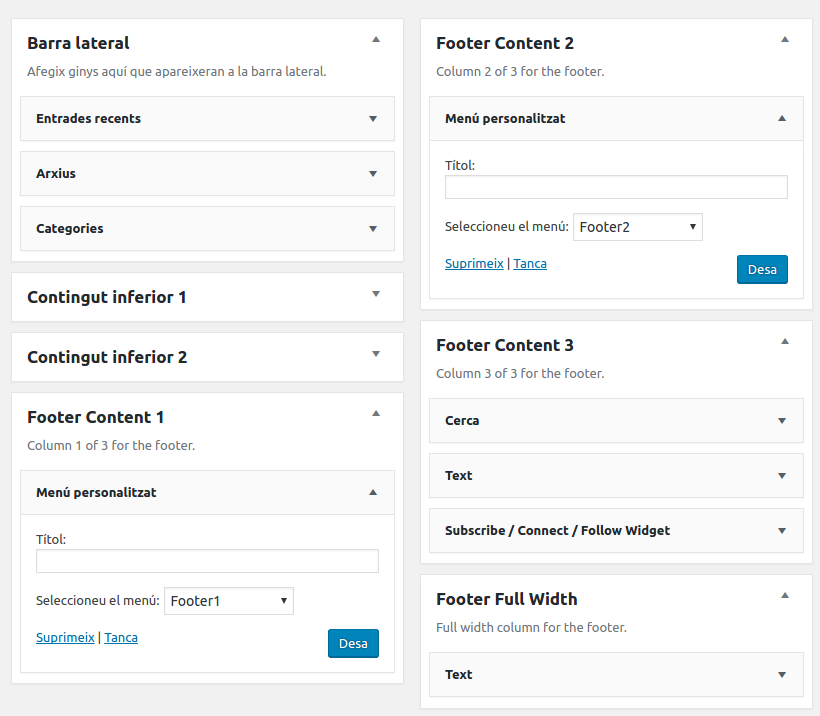This screenshot has width=820, height=716.
Task: Click Suprimeix link in Footer Content 2
Action: point(474,264)
